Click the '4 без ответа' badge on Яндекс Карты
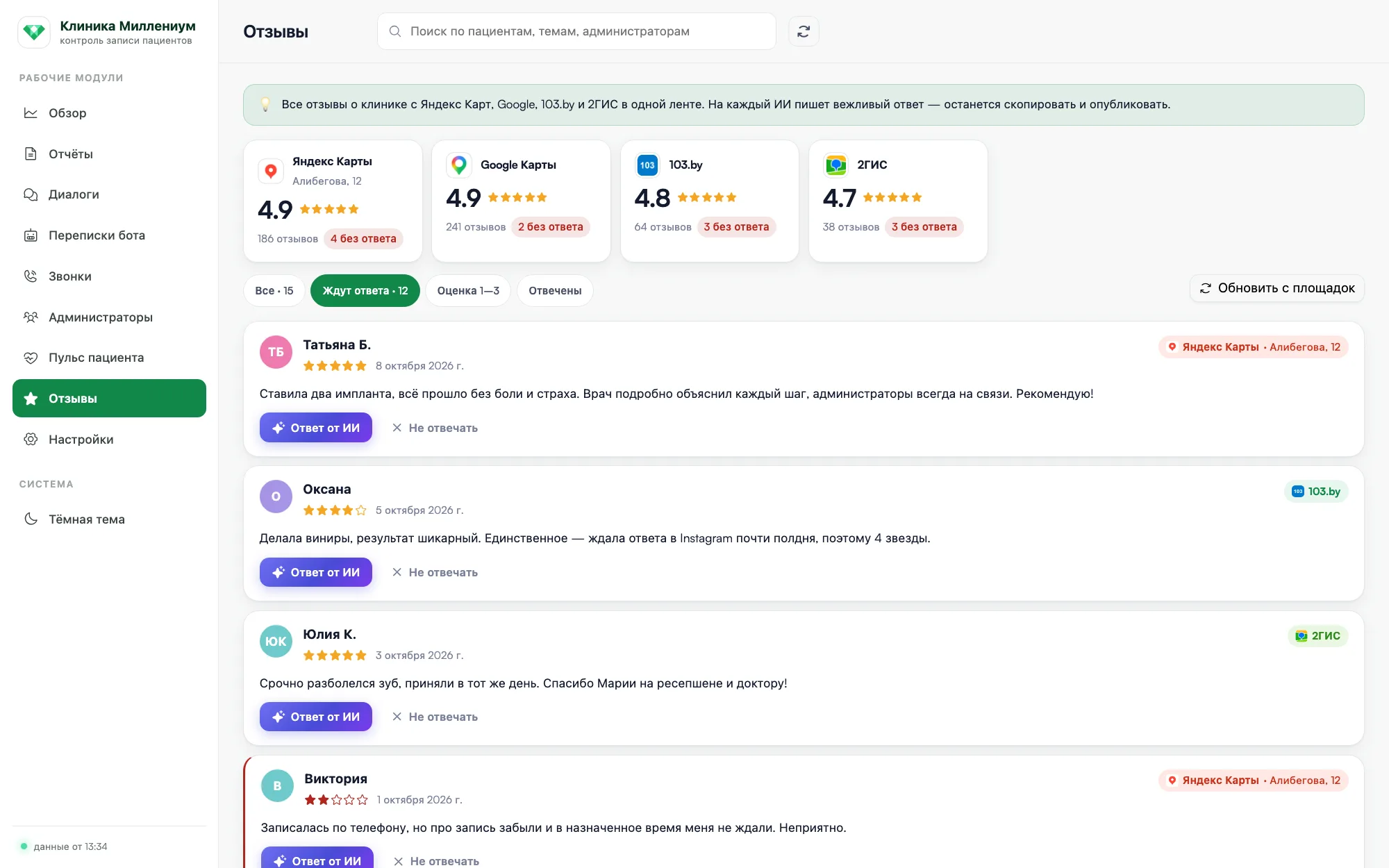The image size is (1389, 868). click(x=363, y=239)
